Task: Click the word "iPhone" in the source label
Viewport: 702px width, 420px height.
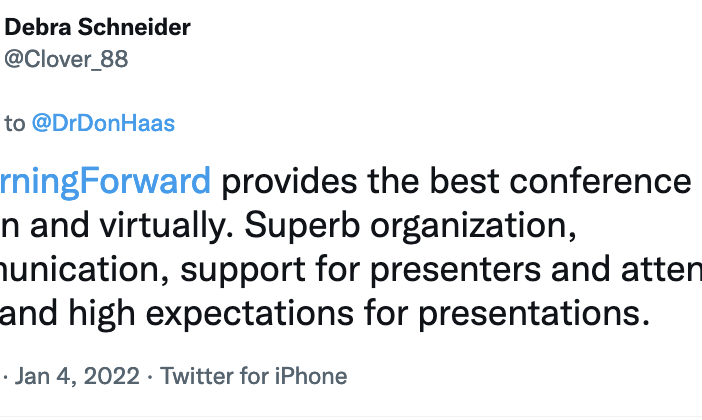Action: tap(311, 376)
